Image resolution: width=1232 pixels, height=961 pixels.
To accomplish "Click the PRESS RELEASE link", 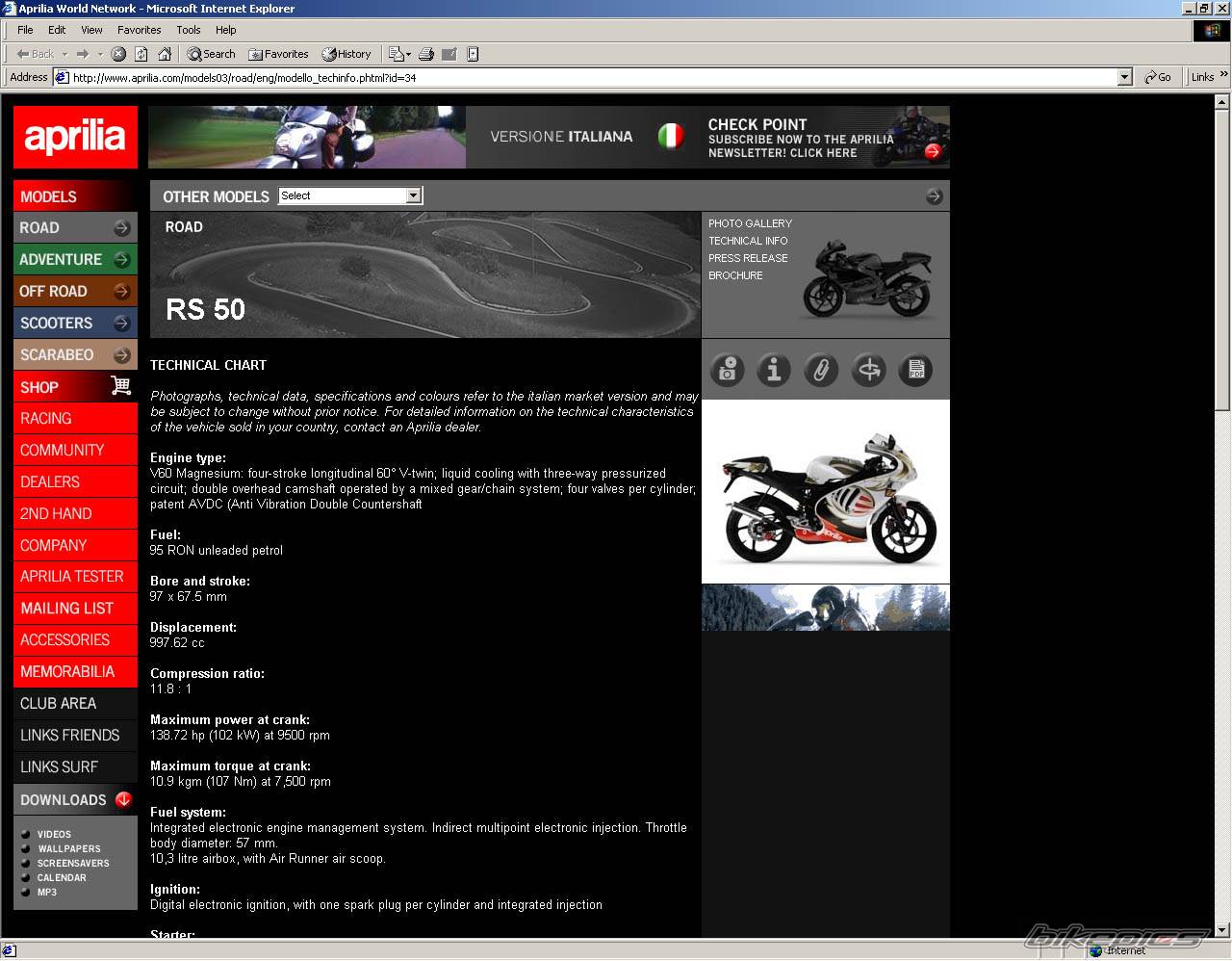I will click(748, 258).
